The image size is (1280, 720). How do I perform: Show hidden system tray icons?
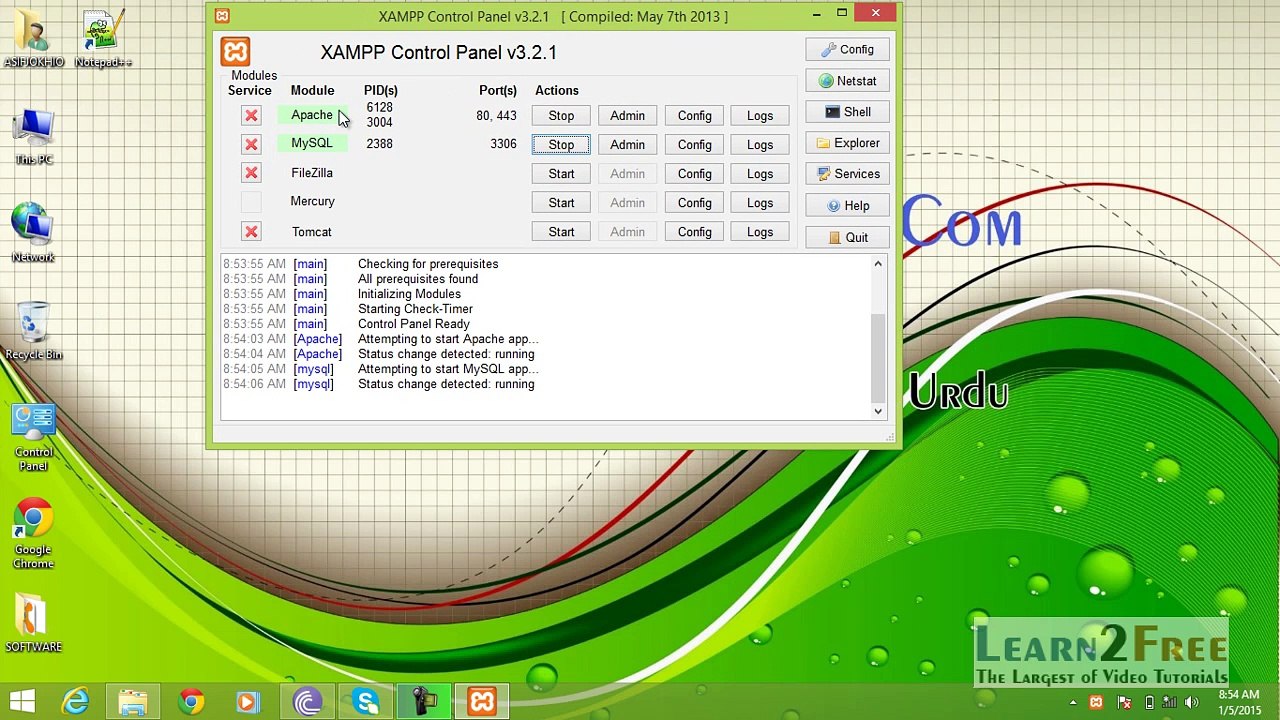point(1073,703)
